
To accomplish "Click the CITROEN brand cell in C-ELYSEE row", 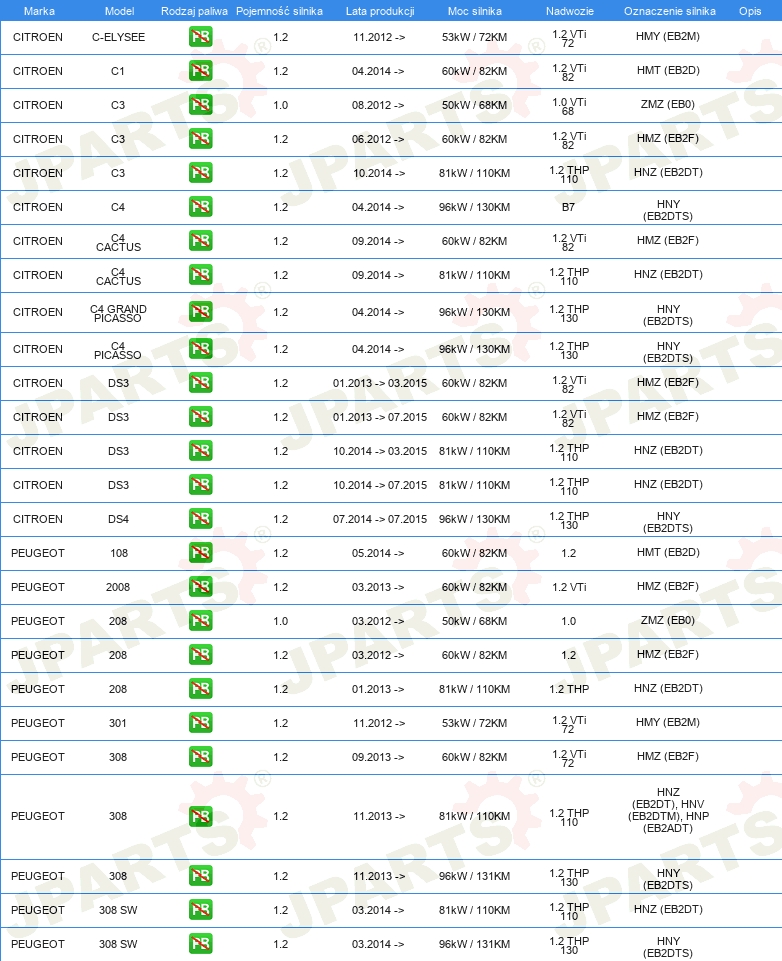I will (38, 37).
